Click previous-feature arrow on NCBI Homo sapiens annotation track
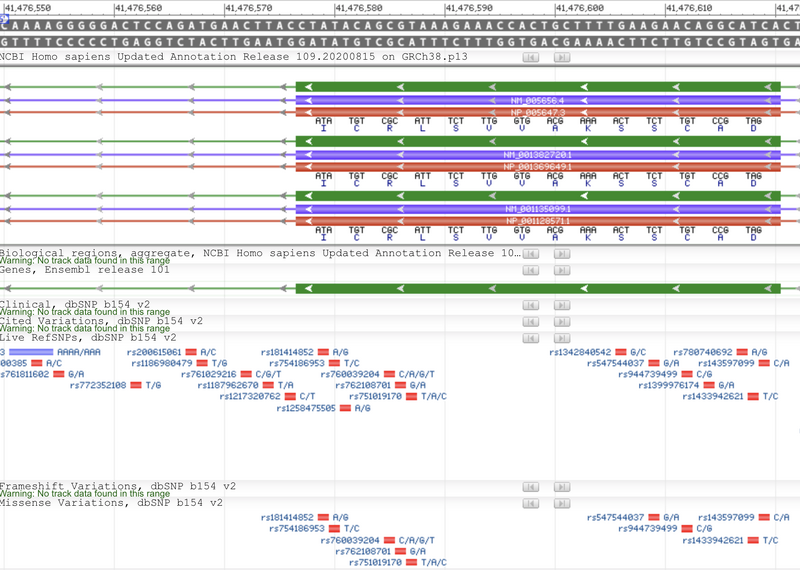 pyautogui.click(x=531, y=57)
